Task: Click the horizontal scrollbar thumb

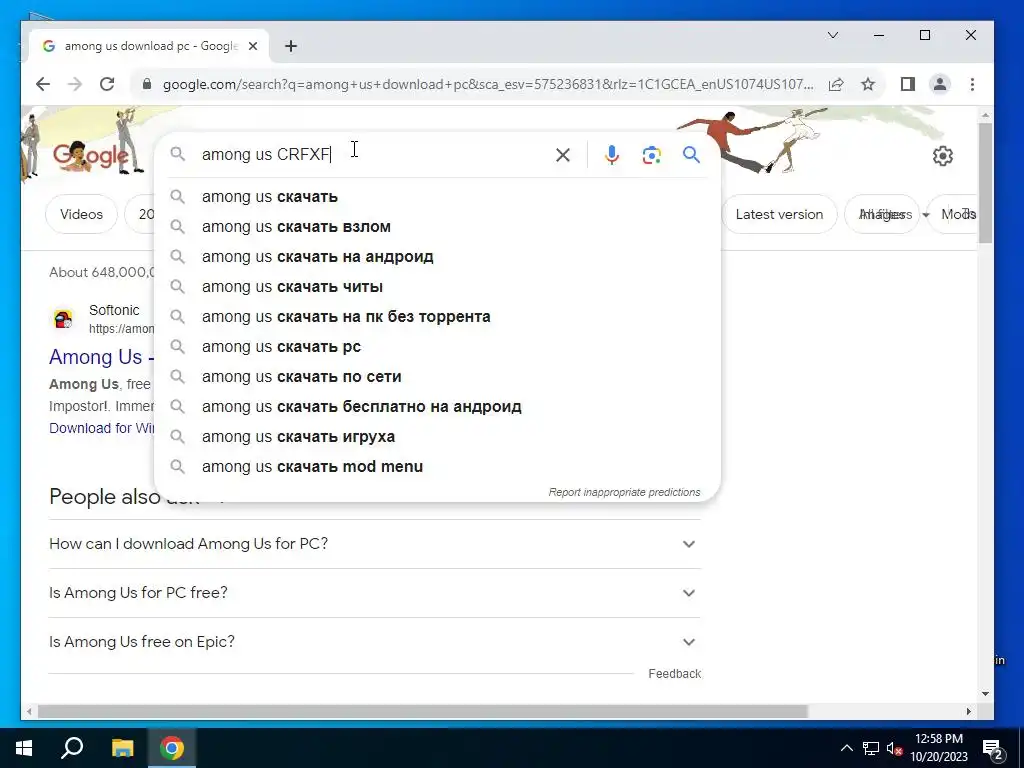Action: coord(423,711)
